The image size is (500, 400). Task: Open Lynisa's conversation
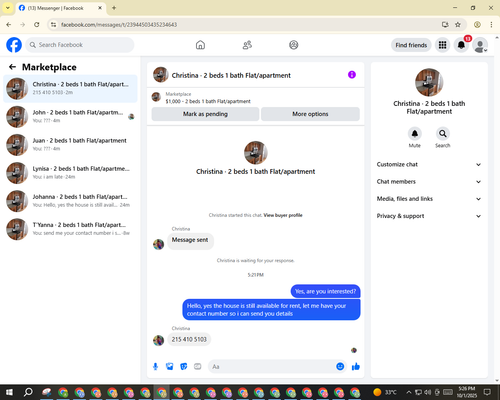[70, 173]
